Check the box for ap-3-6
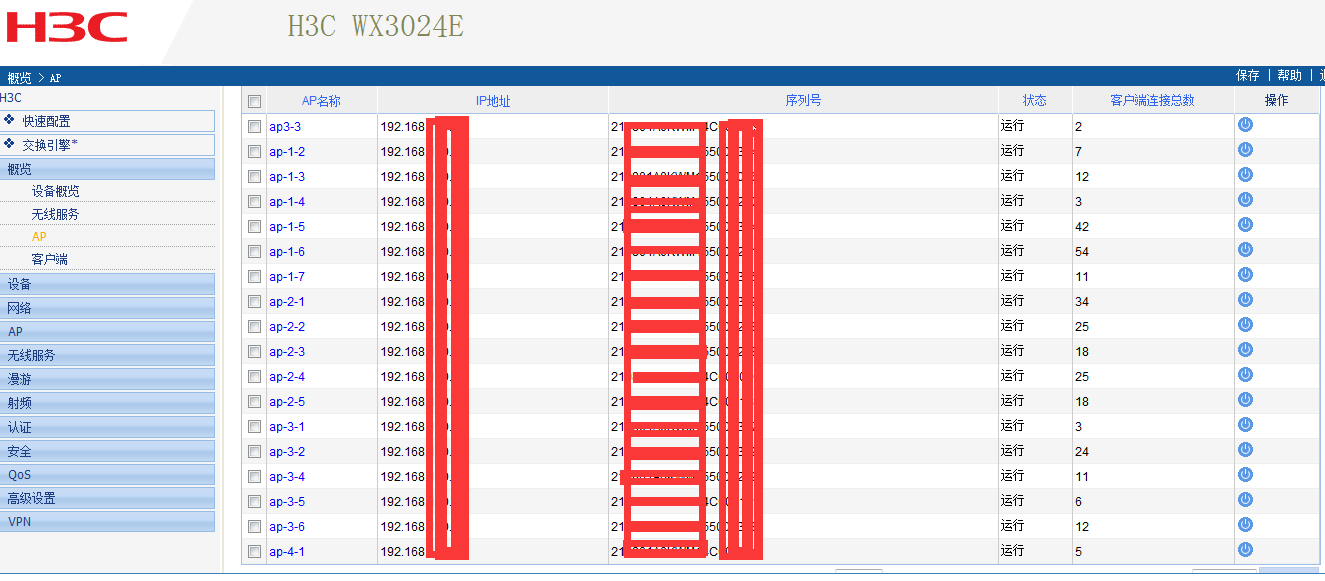 [x=254, y=527]
